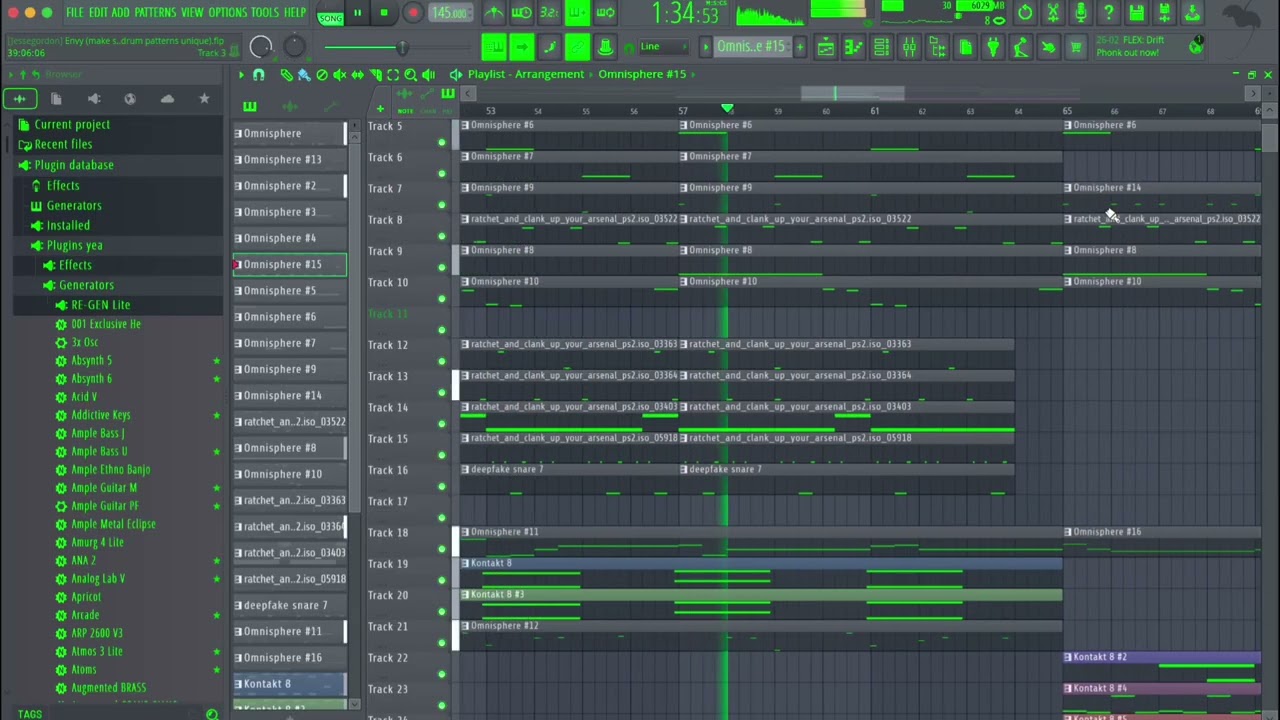Select the Paint brush tool in the playlist
This screenshot has width=1280, height=720.
(x=304, y=75)
